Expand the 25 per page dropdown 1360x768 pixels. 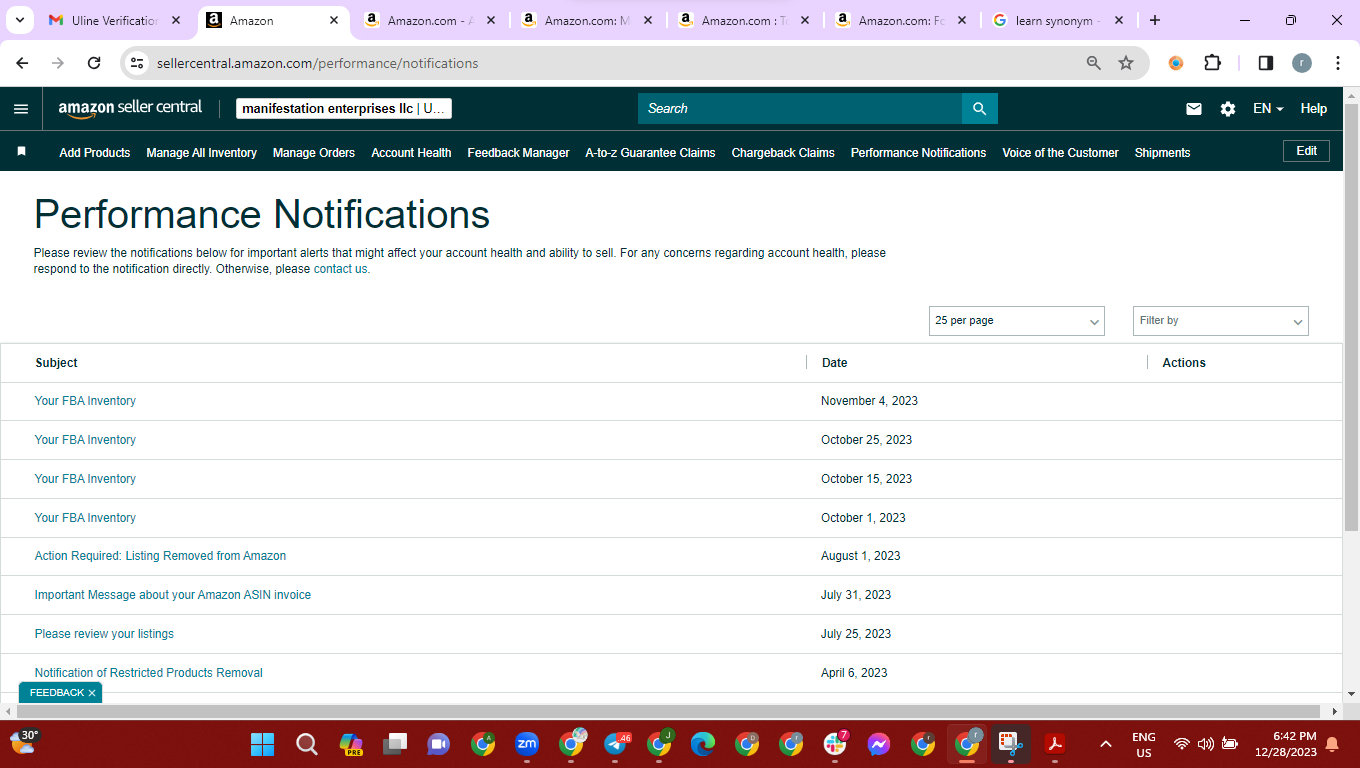point(1017,321)
